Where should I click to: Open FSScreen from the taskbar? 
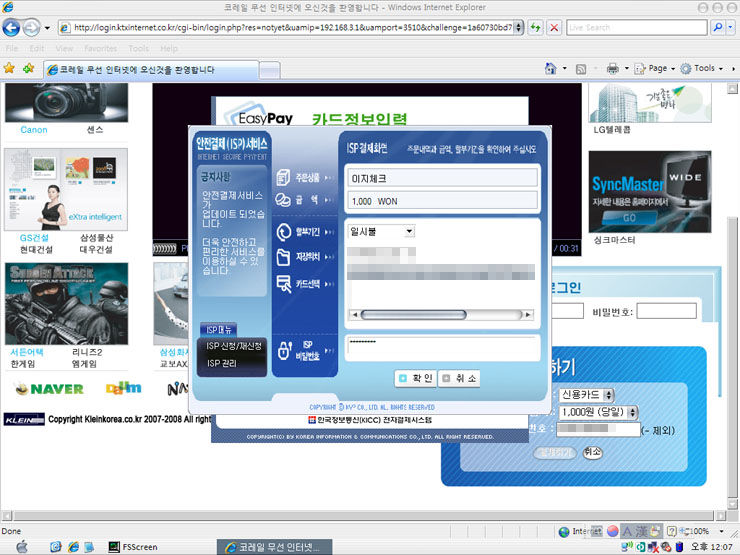(x=133, y=547)
